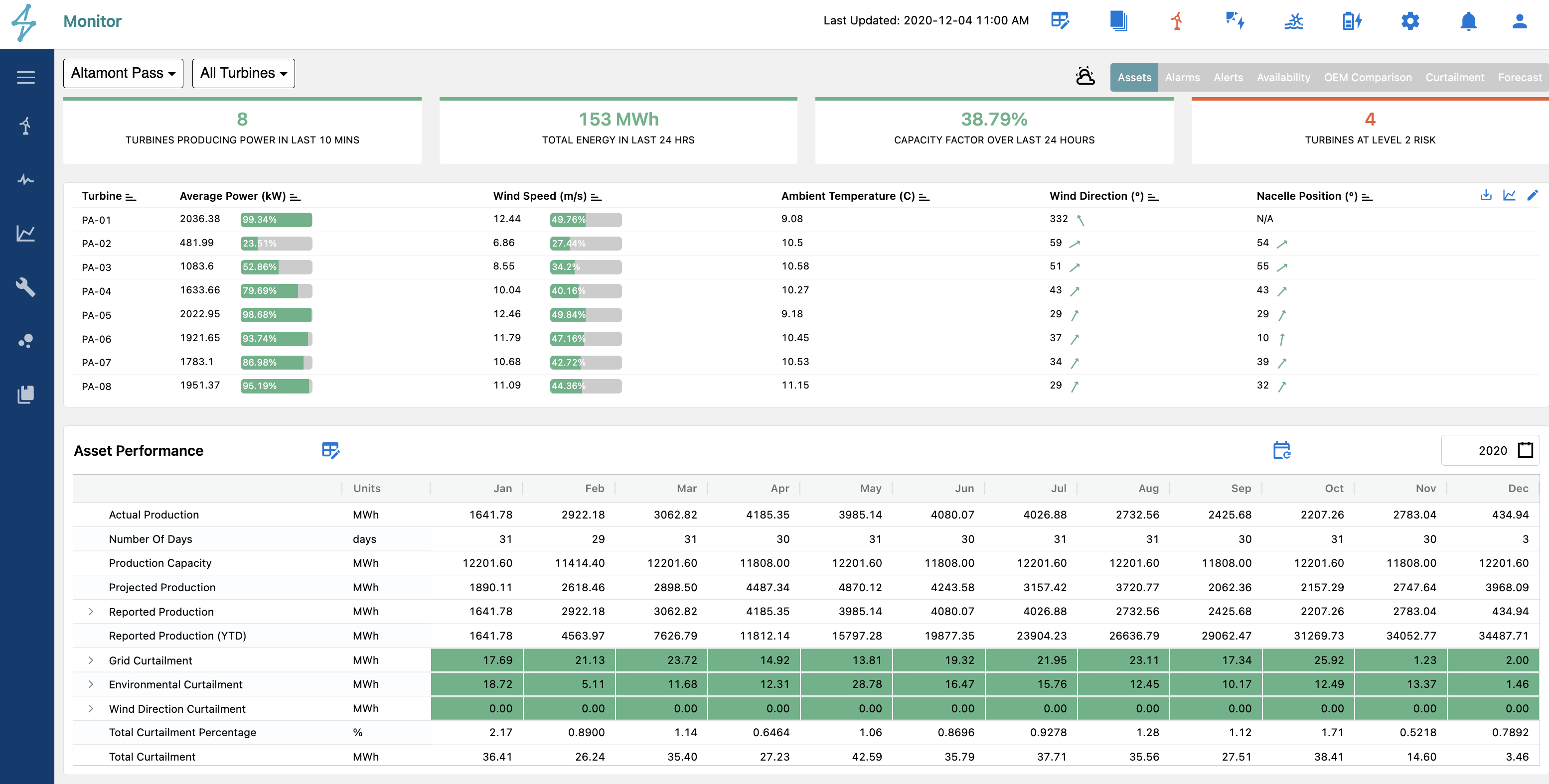This screenshot has height=784, width=1549.
Task: Open the hamburger menu in sidebar
Action: click(x=25, y=78)
